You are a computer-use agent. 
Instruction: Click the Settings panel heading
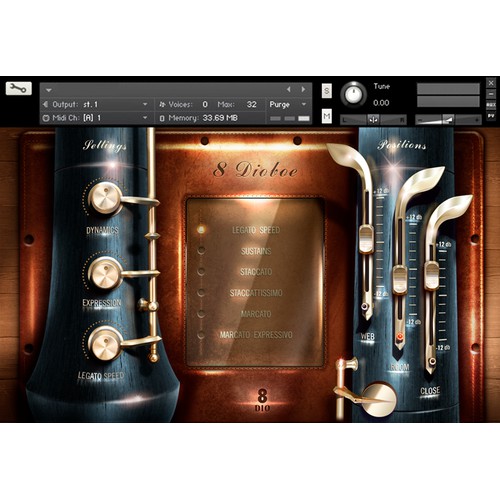(x=105, y=145)
